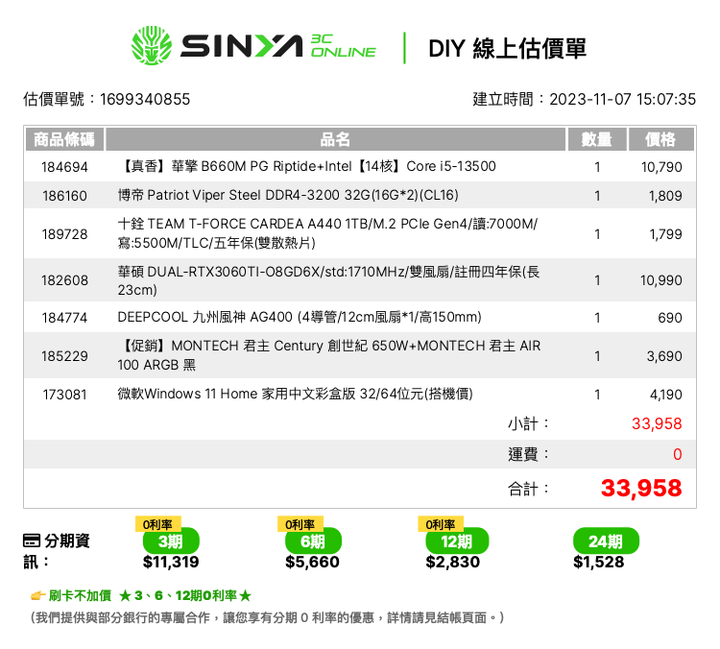
Task: Click the DIY 線上估價單 title
Action: [507, 48]
